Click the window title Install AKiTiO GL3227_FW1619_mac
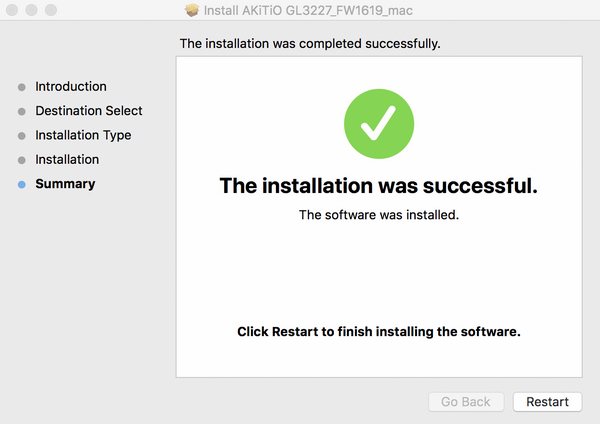 tap(311, 10)
